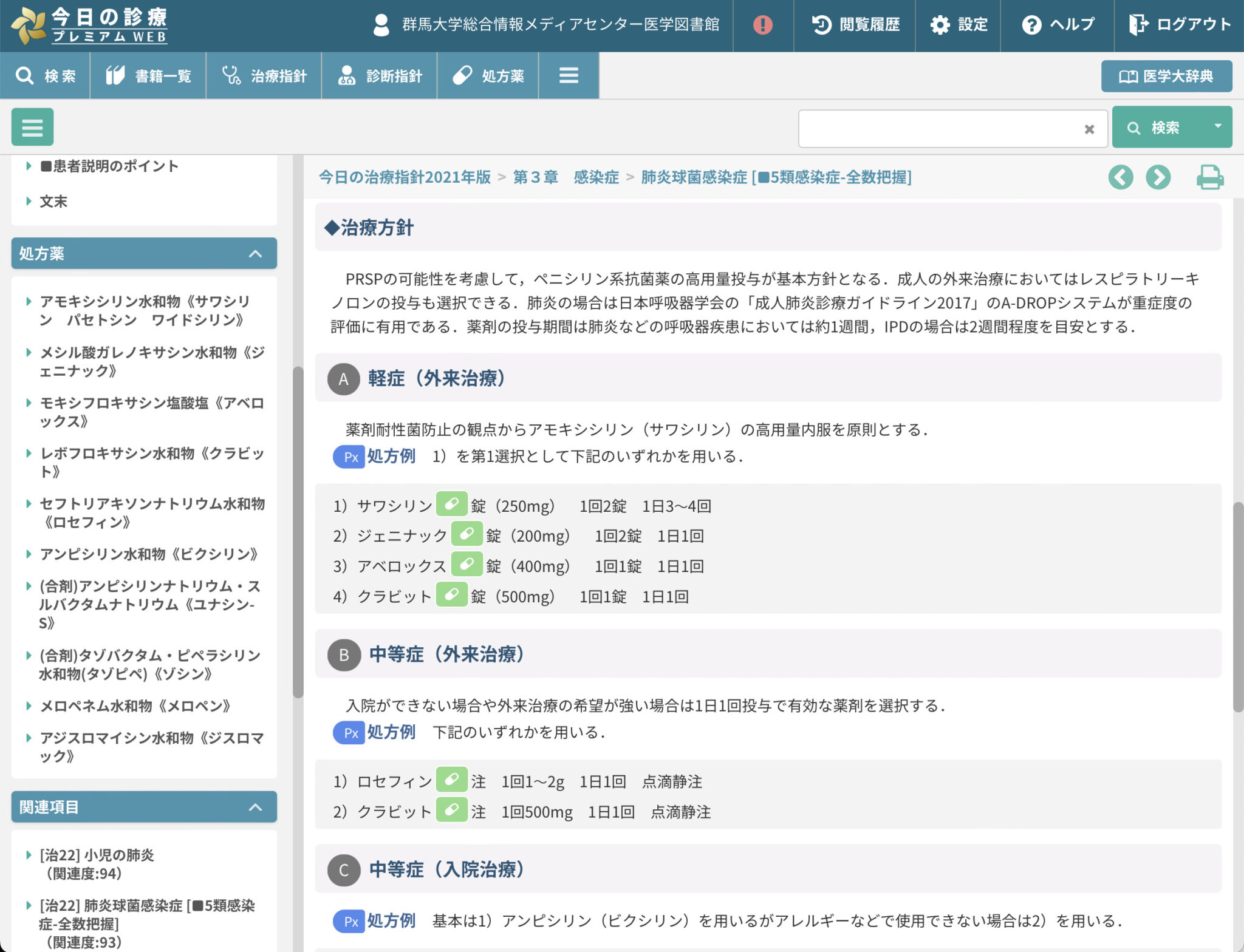This screenshot has height=952, width=1244.
Task: Open the navigation hamburger menu in toolbar
Action: point(569,75)
